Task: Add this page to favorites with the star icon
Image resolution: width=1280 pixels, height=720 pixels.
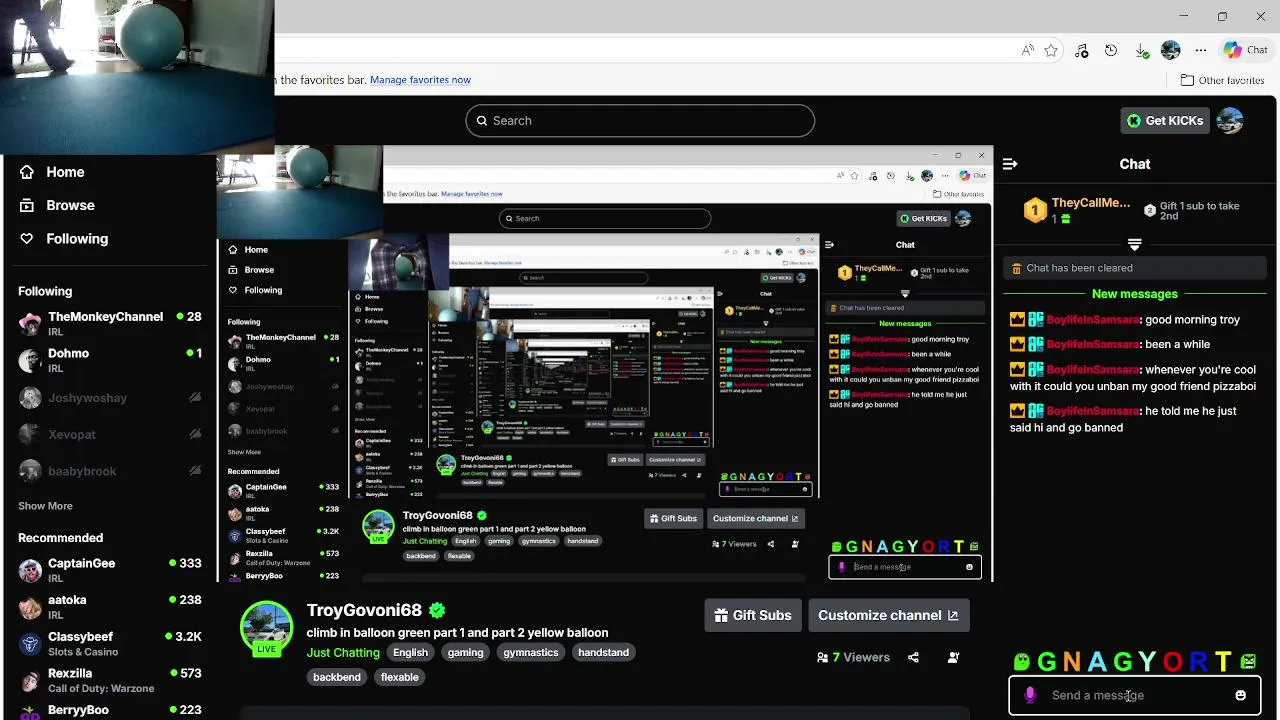Action: [1051, 50]
